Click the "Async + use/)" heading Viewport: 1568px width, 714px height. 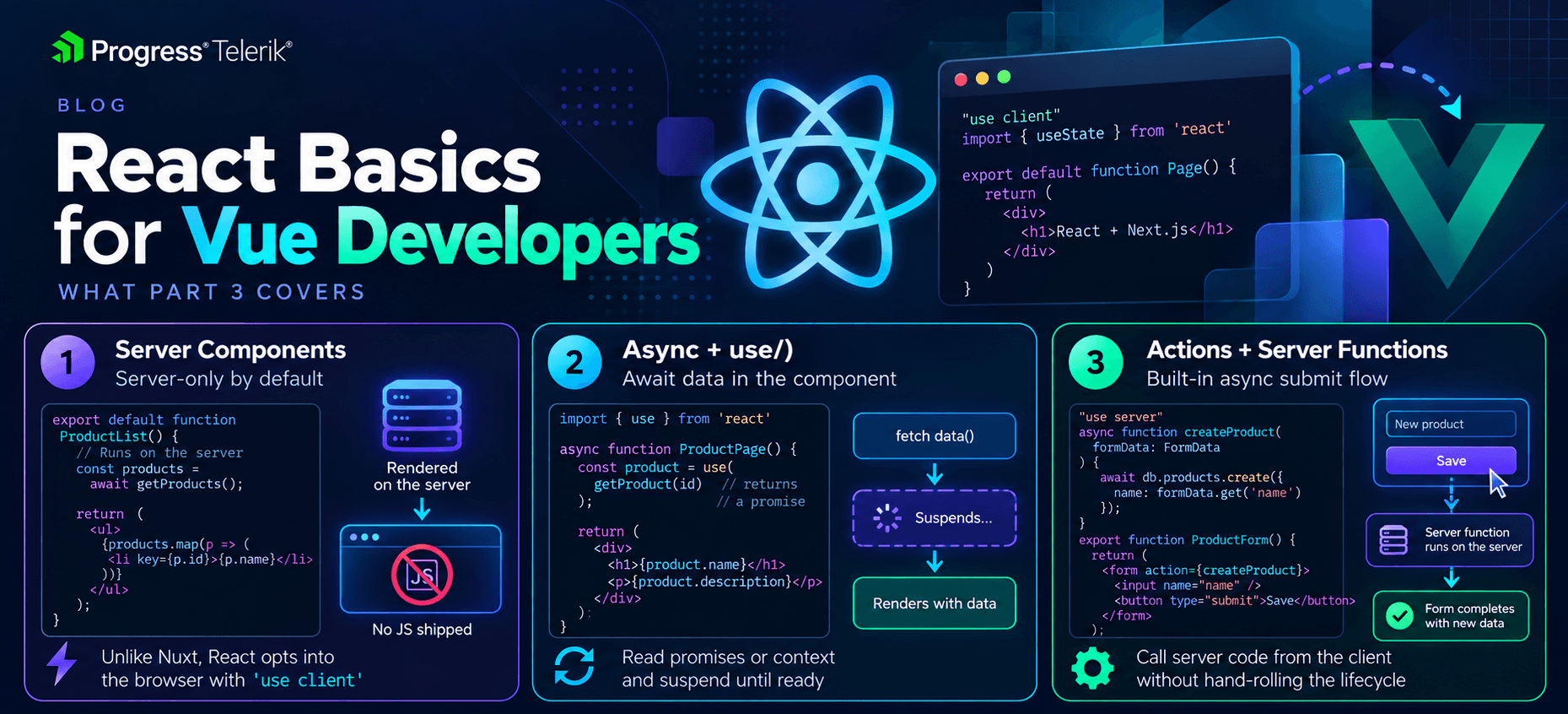coord(708,349)
